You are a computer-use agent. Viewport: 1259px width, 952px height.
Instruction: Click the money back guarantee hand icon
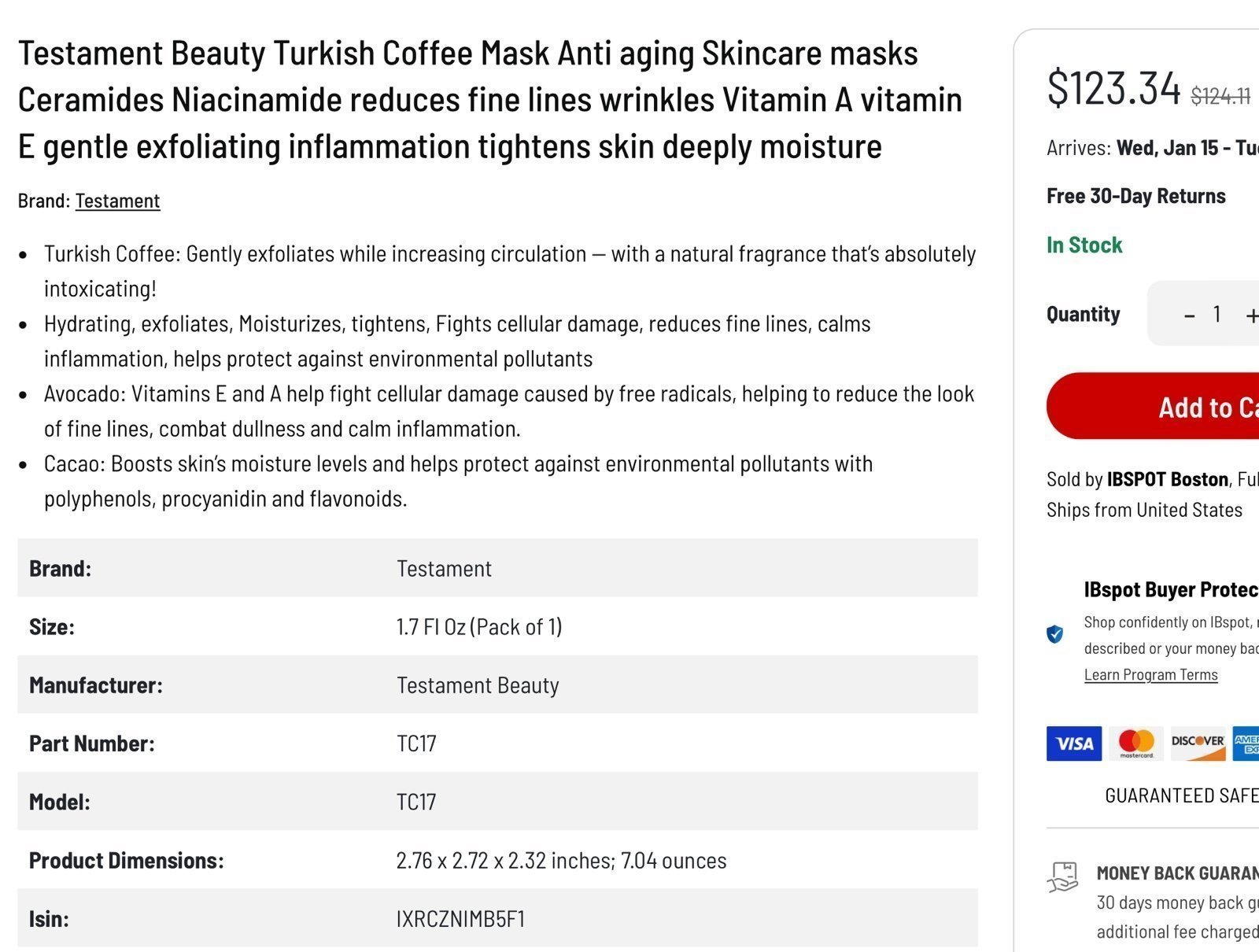click(1063, 877)
